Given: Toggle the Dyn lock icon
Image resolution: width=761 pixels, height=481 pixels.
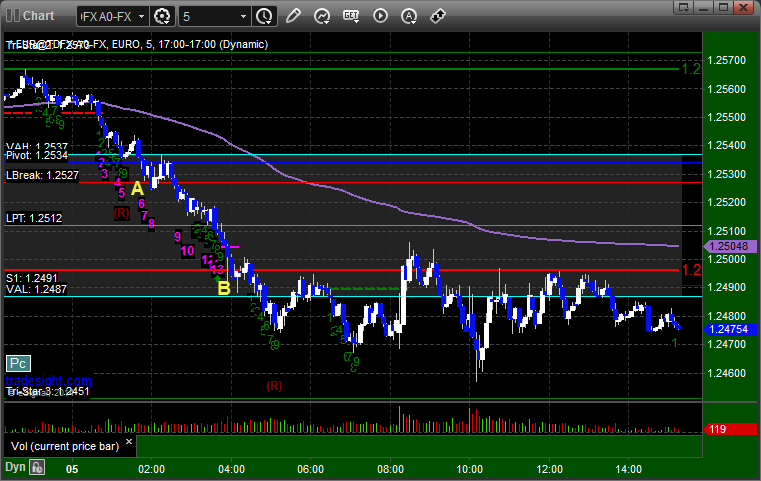Looking at the screenshot, I should pyautogui.click(x=37, y=466).
